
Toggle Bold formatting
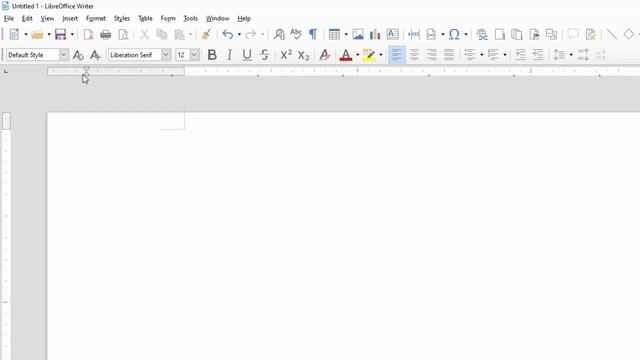coord(212,55)
